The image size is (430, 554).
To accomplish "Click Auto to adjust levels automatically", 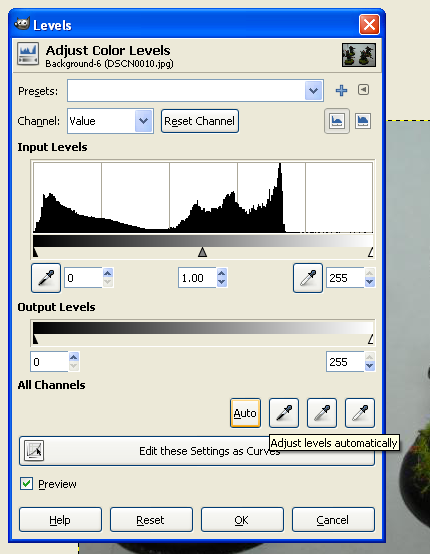I will point(245,413).
